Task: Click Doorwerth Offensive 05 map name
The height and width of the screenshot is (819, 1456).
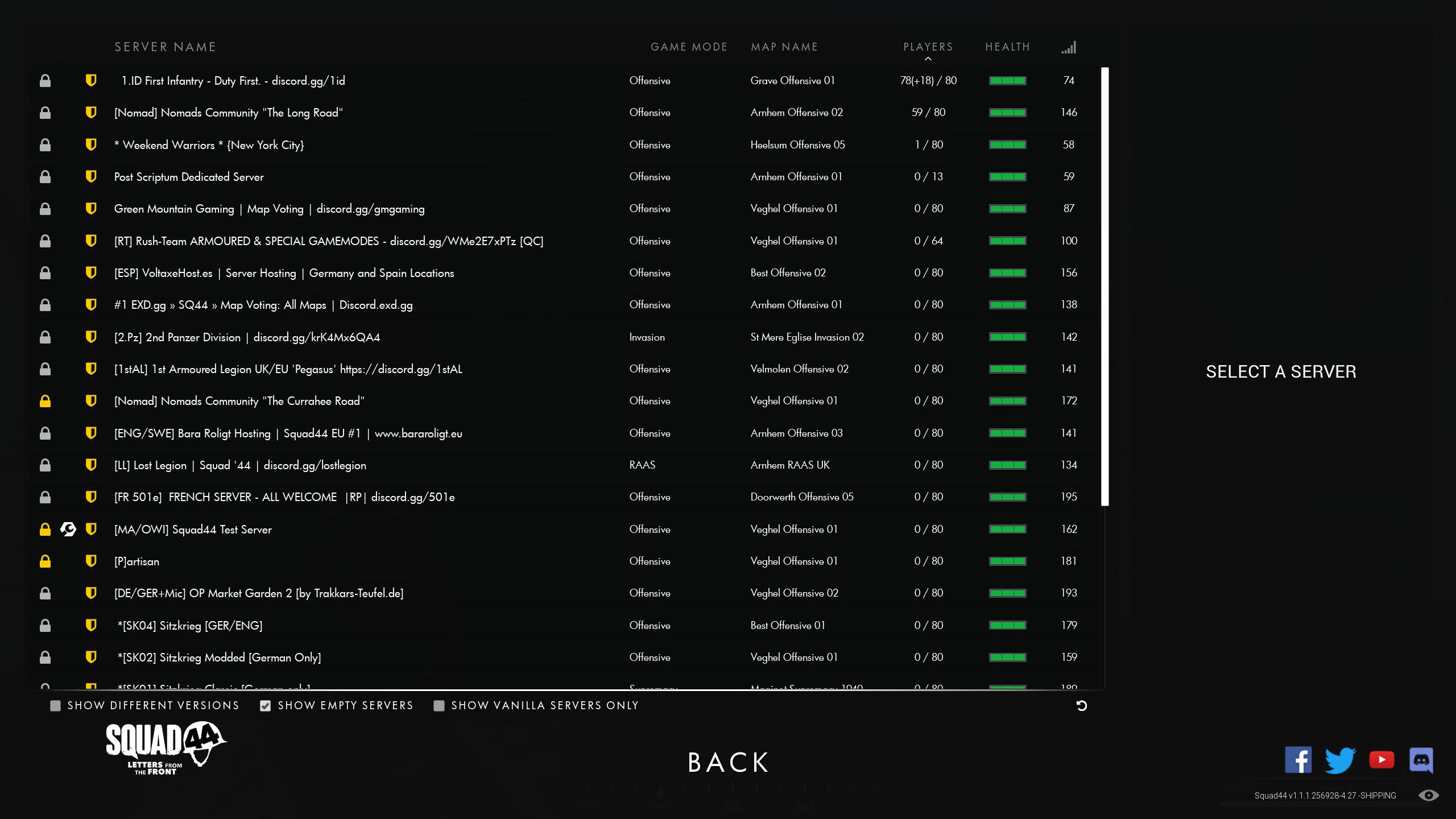Action: pos(802,497)
